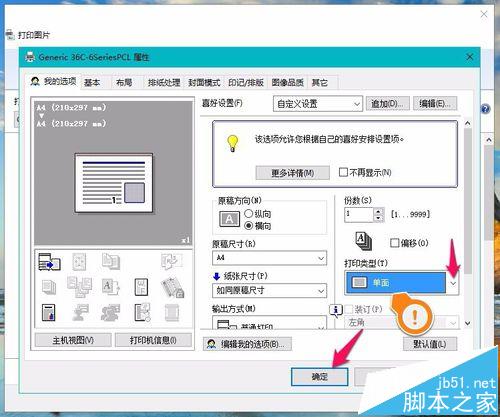Close the 打印图片 window behind
The image size is (500, 417).
(484, 14)
